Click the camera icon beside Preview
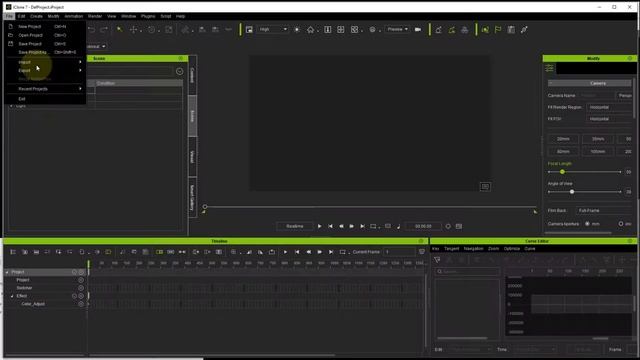 pos(418,29)
